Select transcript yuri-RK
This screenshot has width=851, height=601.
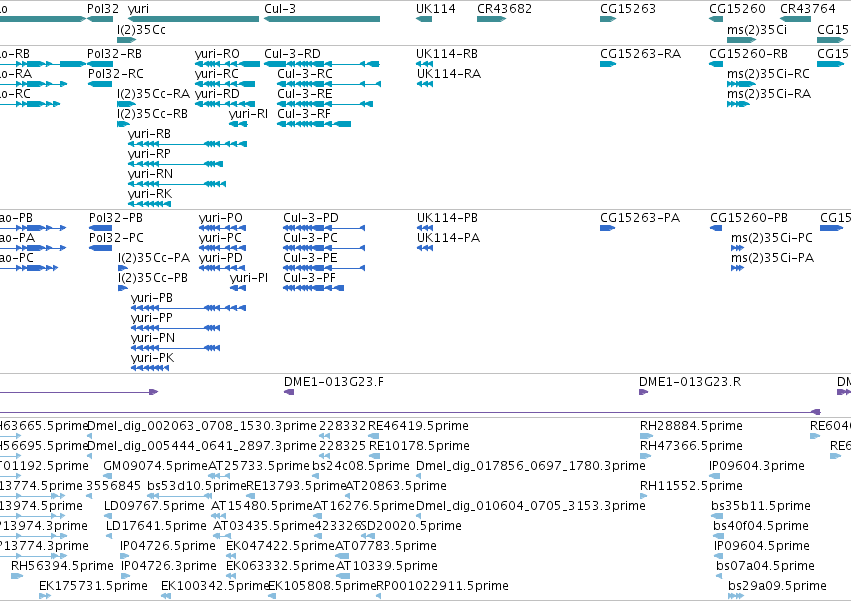tap(149, 204)
